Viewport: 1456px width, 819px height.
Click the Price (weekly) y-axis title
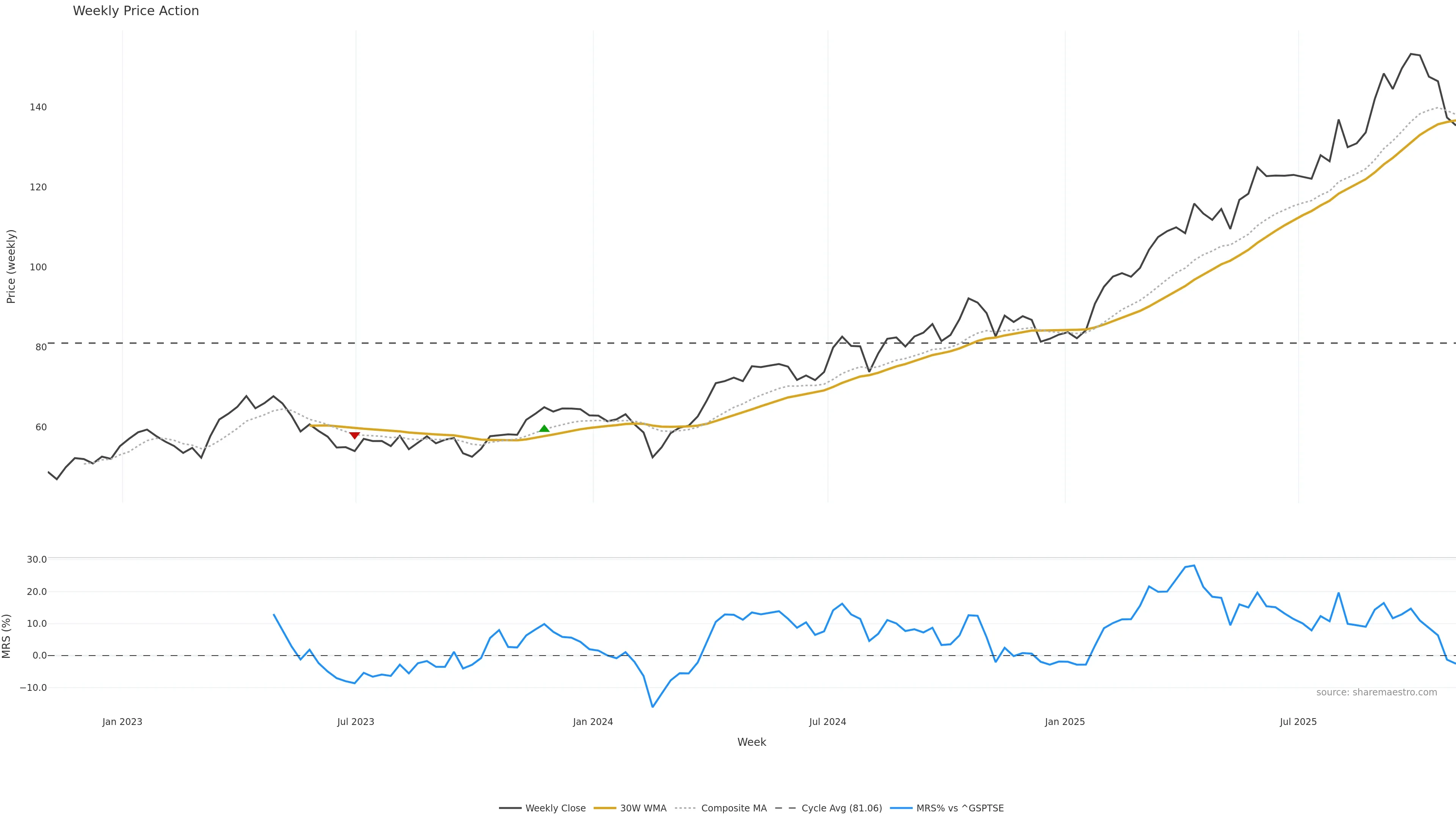point(11,266)
